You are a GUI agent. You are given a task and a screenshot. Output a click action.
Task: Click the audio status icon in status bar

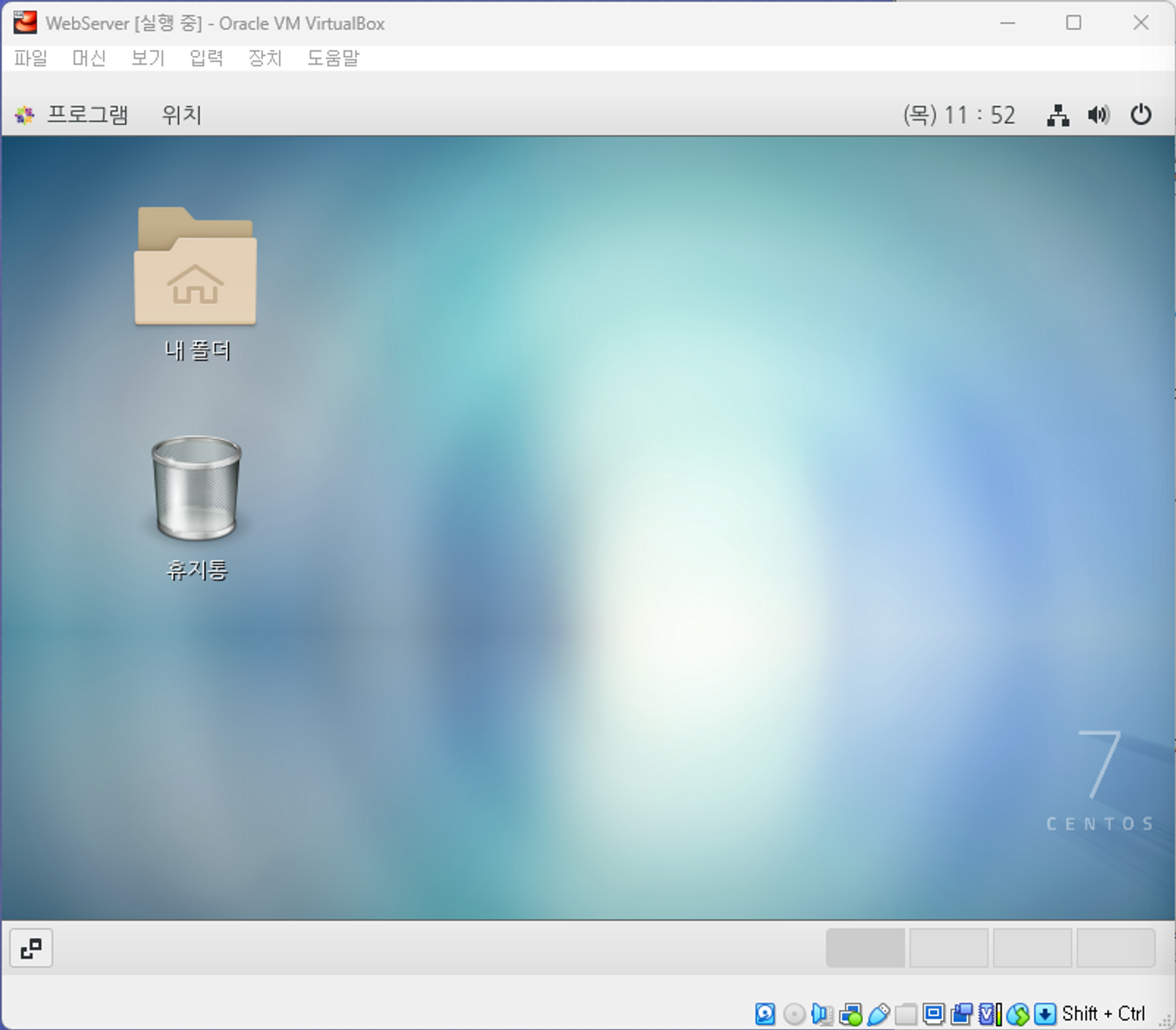[x=822, y=1015]
